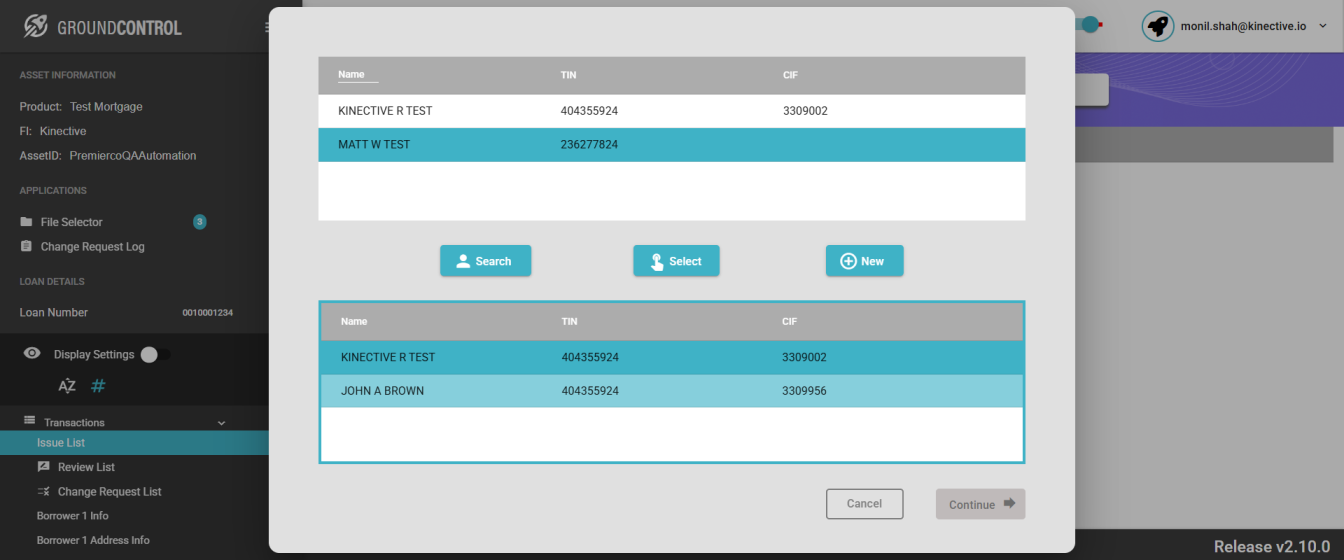Click the Transactions list icon

point(30,421)
